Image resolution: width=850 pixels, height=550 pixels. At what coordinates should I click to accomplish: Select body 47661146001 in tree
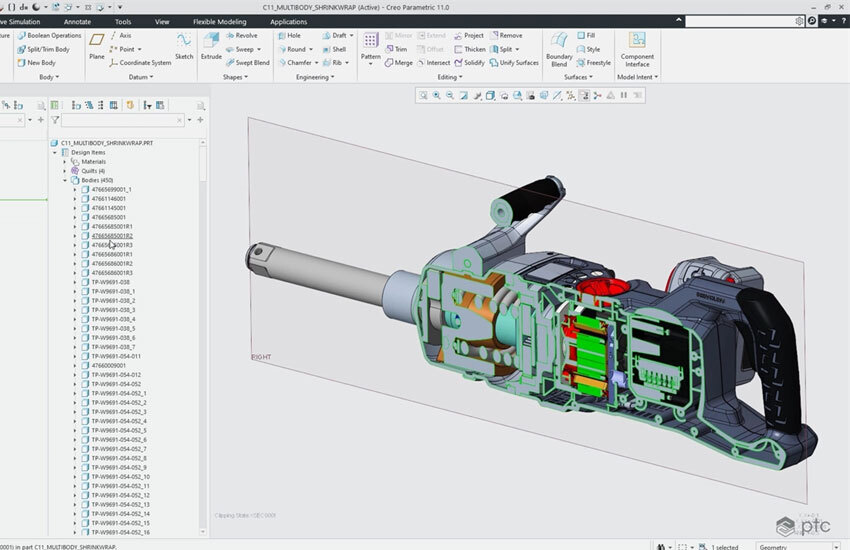click(x=108, y=198)
